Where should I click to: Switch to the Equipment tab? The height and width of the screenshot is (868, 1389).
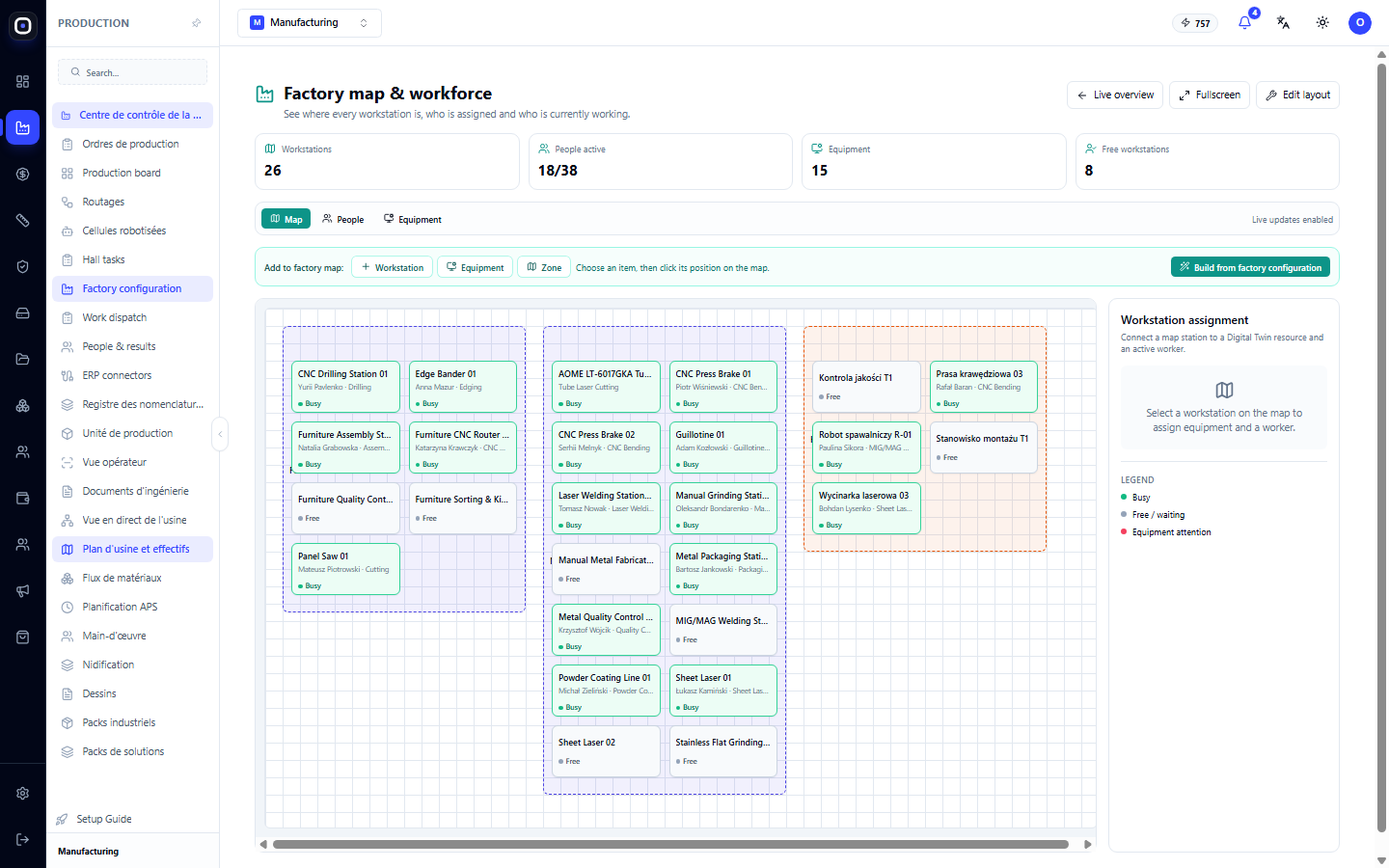pos(413,219)
